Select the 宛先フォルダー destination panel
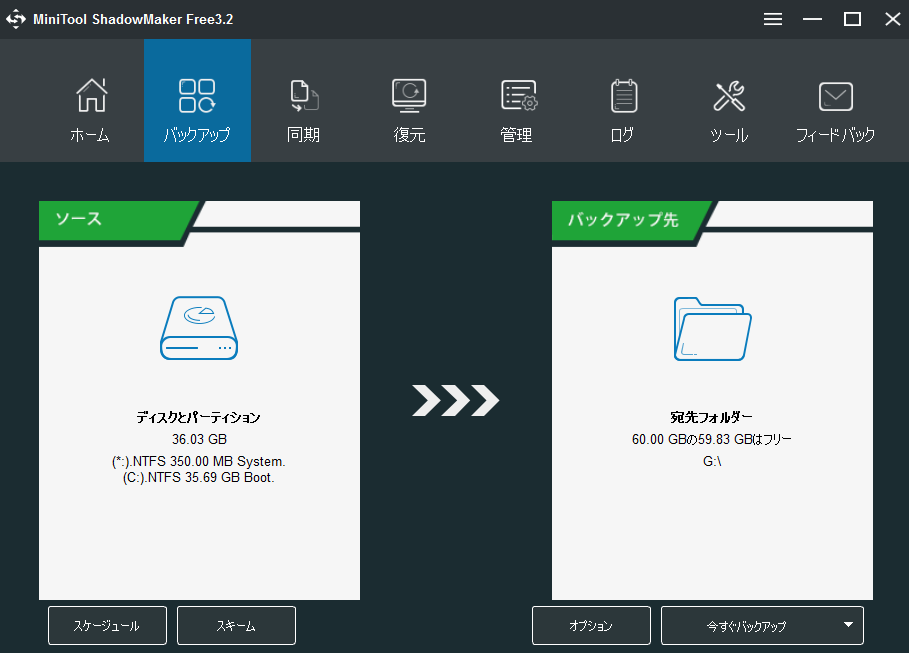909x653 pixels. 711,420
